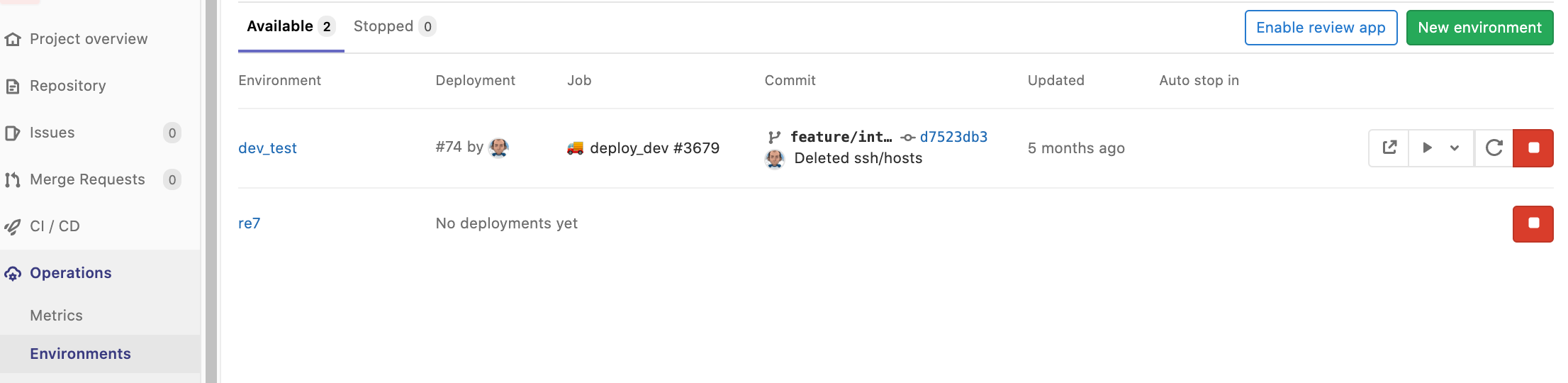Click the Enable review app button
This screenshot has width=1568, height=383.
tap(1321, 28)
